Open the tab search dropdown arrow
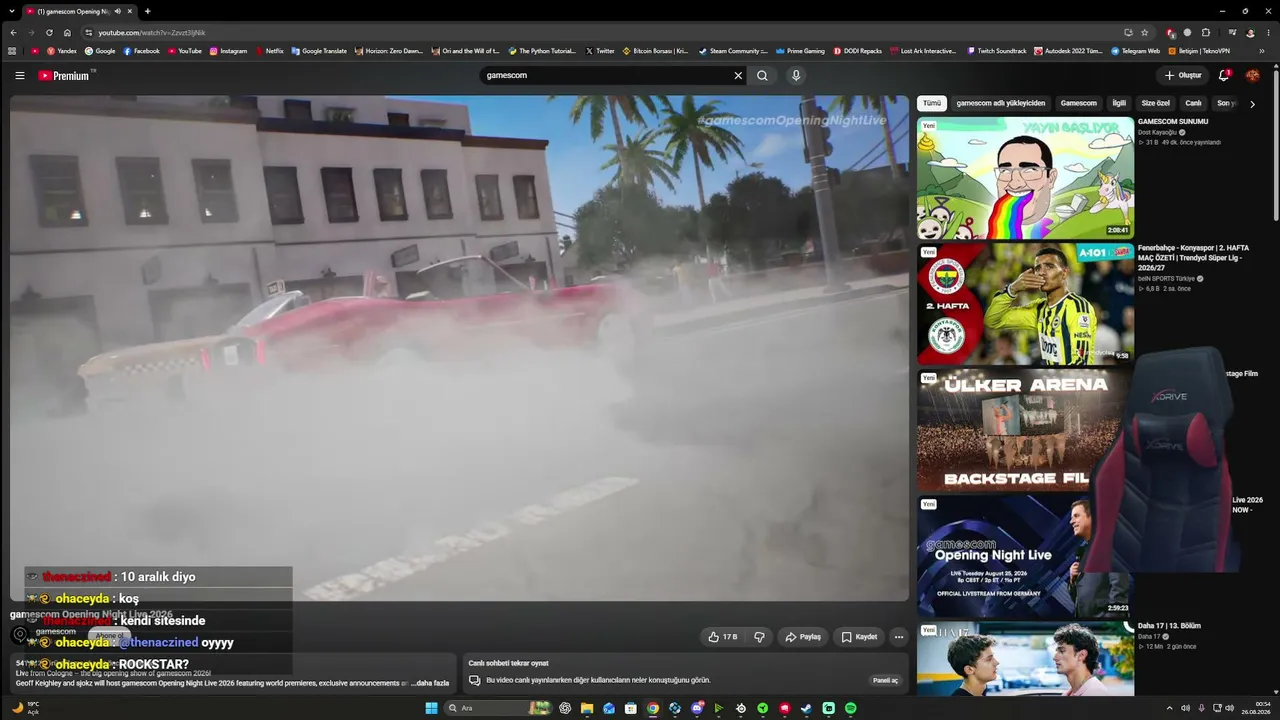Screen dimensions: 1280x720 coord(10,11)
